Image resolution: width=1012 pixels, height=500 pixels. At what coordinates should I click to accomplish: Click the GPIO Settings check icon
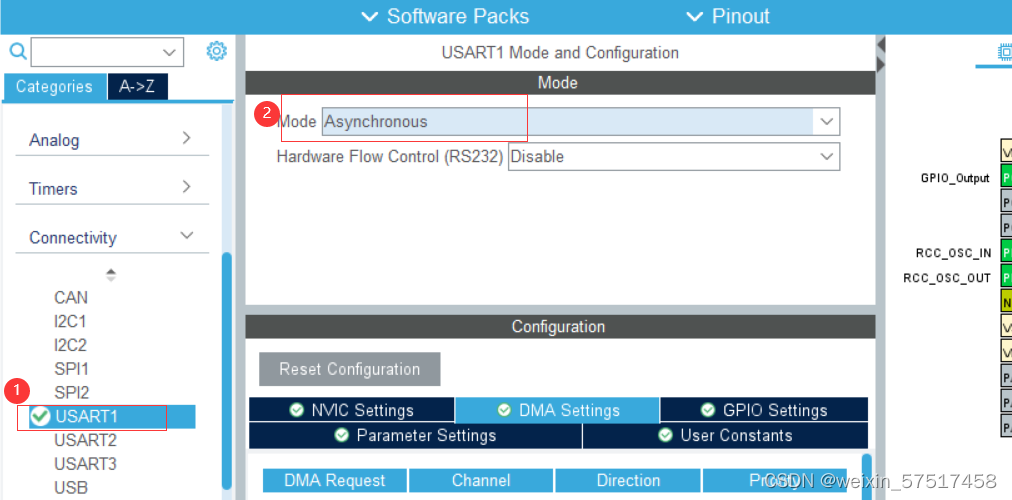click(x=708, y=410)
